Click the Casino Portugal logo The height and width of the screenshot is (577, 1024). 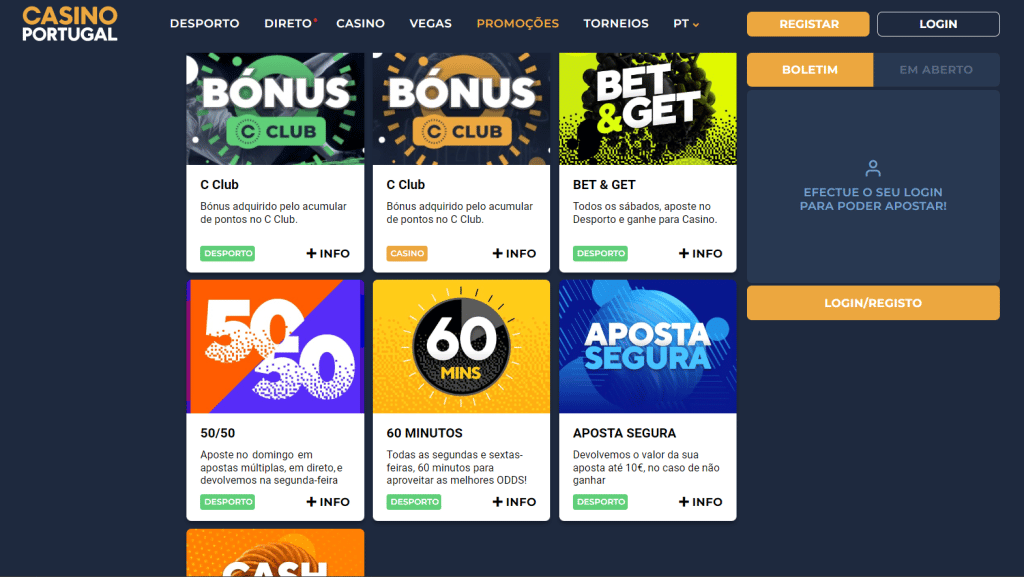[70, 24]
